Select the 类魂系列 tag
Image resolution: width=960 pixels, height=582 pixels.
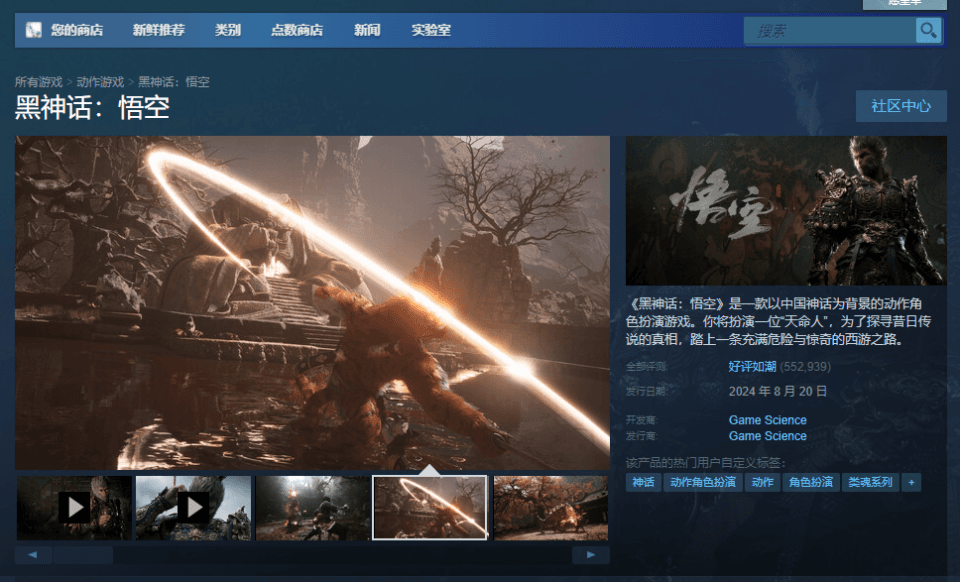pyautogui.click(x=870, y=482)
